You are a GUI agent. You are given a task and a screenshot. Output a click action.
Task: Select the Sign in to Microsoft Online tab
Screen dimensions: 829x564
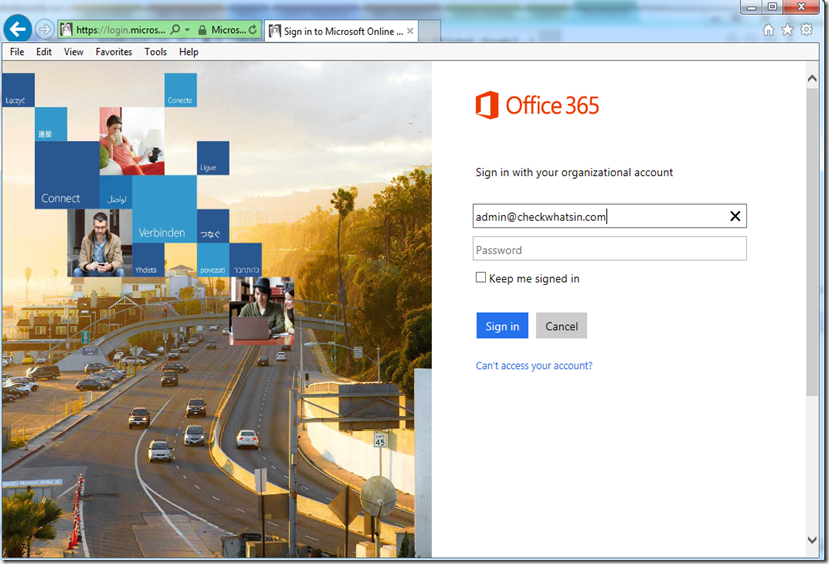342,31
